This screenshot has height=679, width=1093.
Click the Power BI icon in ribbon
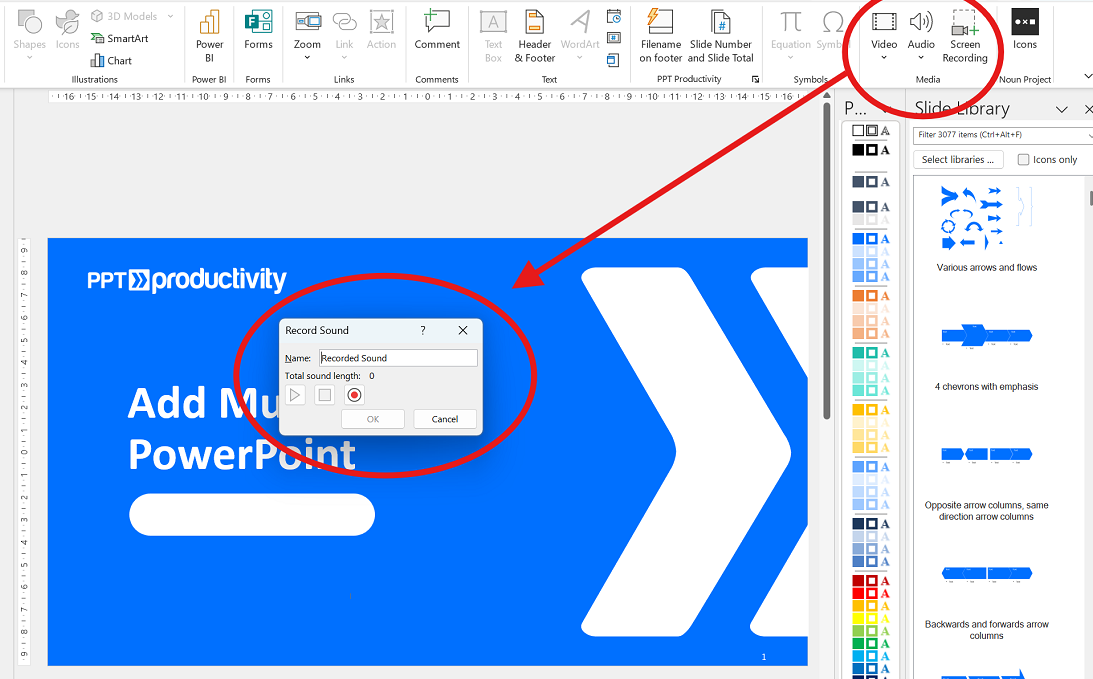click(209, 36)
